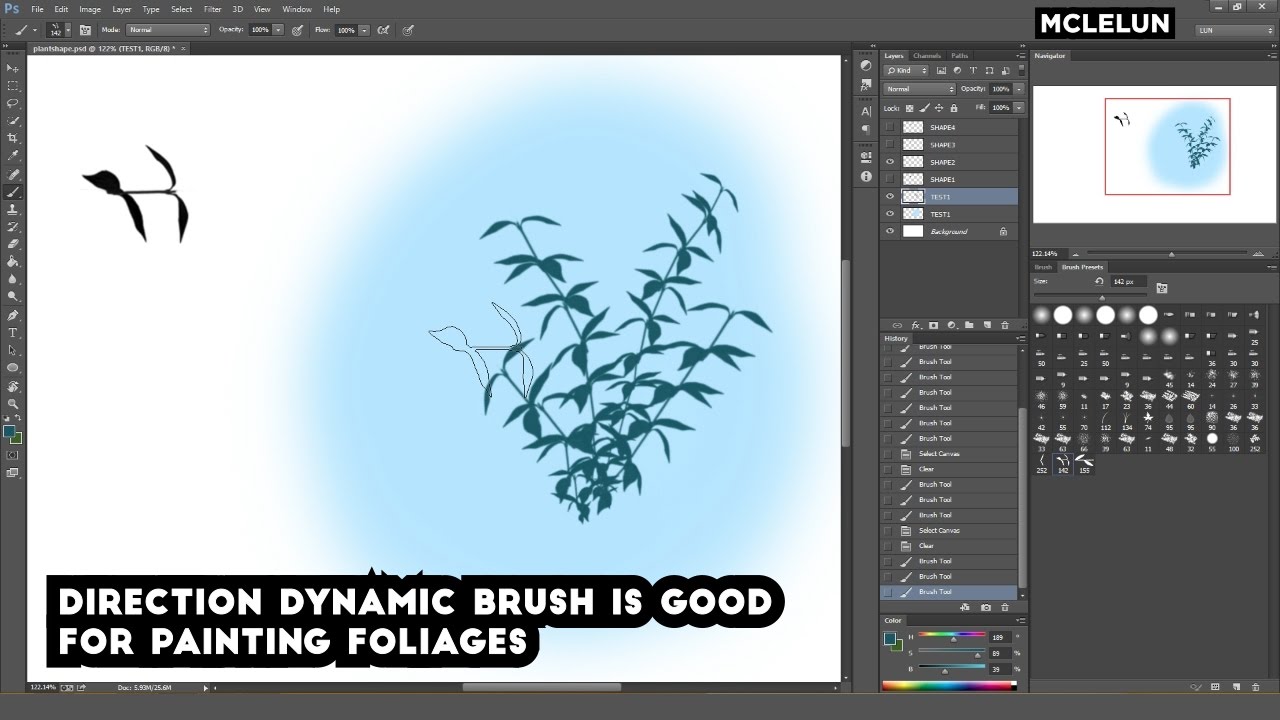
Task: Select the Crop tool
Action: (13, 138)
